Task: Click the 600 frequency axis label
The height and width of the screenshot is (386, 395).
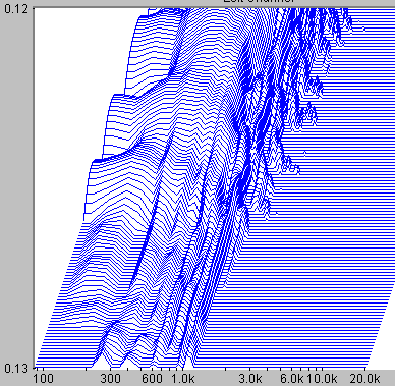Action: (x=152, y=379)
